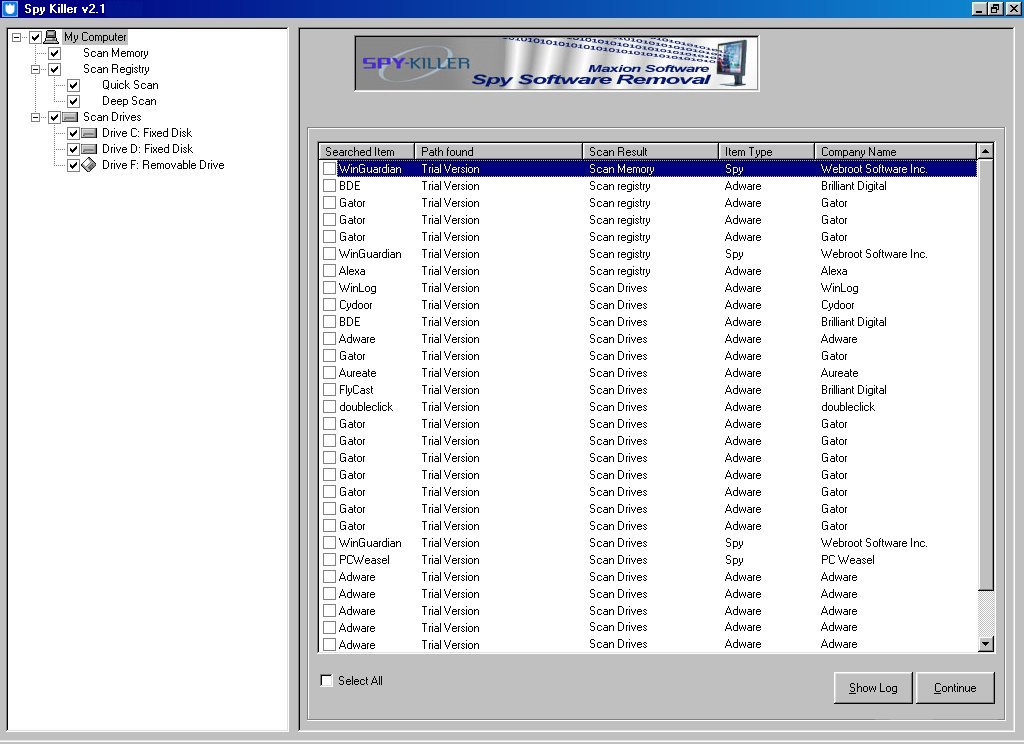Enable the Select All checkbox
The width and height of the screenshot is (1024, 744).
[x=327, y=681]
